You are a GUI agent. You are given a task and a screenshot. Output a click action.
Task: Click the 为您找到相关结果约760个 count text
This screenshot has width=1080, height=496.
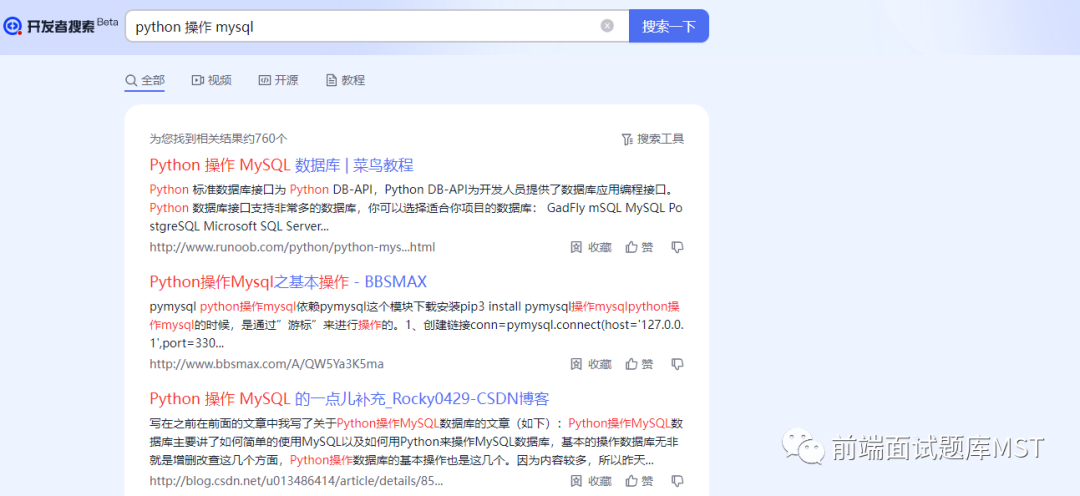pyautogui.click(x=218, y=139)
